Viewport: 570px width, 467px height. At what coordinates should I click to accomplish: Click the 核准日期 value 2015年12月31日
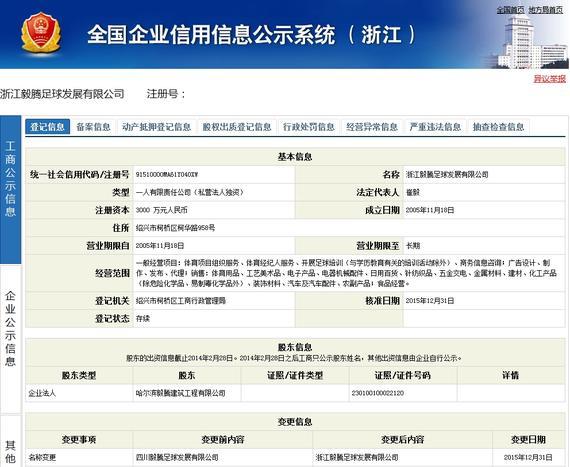(x=430, y=301)
